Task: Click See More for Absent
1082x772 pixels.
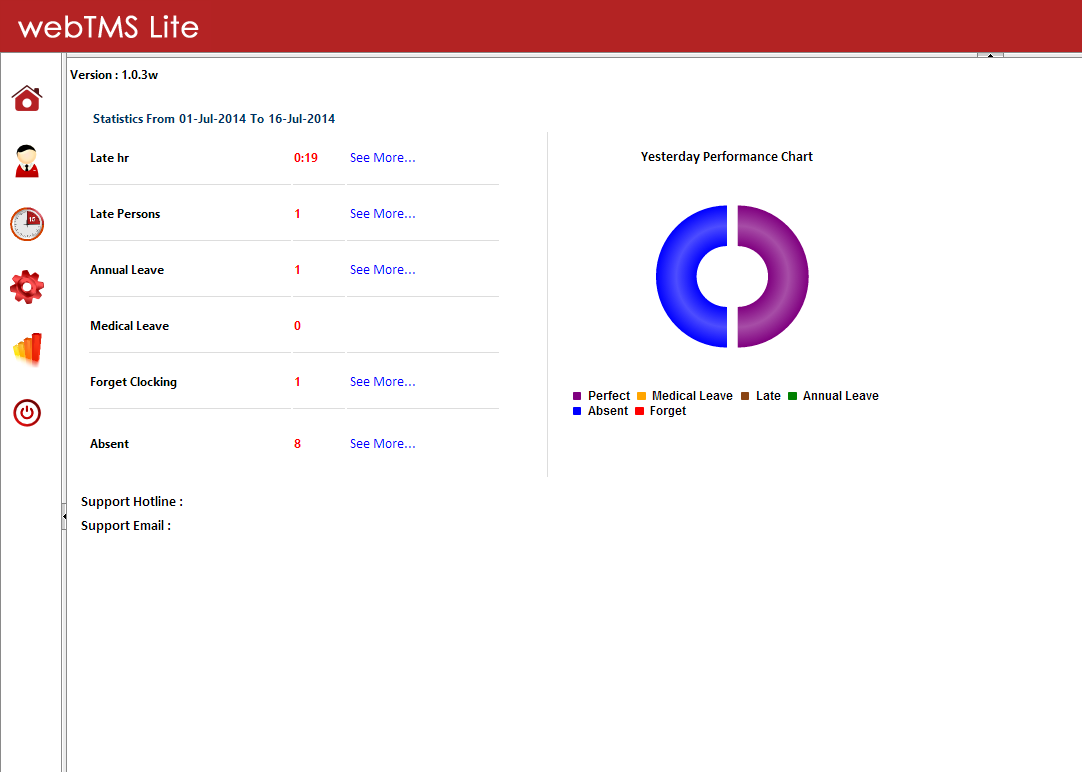Action: [x=382, y=444]
